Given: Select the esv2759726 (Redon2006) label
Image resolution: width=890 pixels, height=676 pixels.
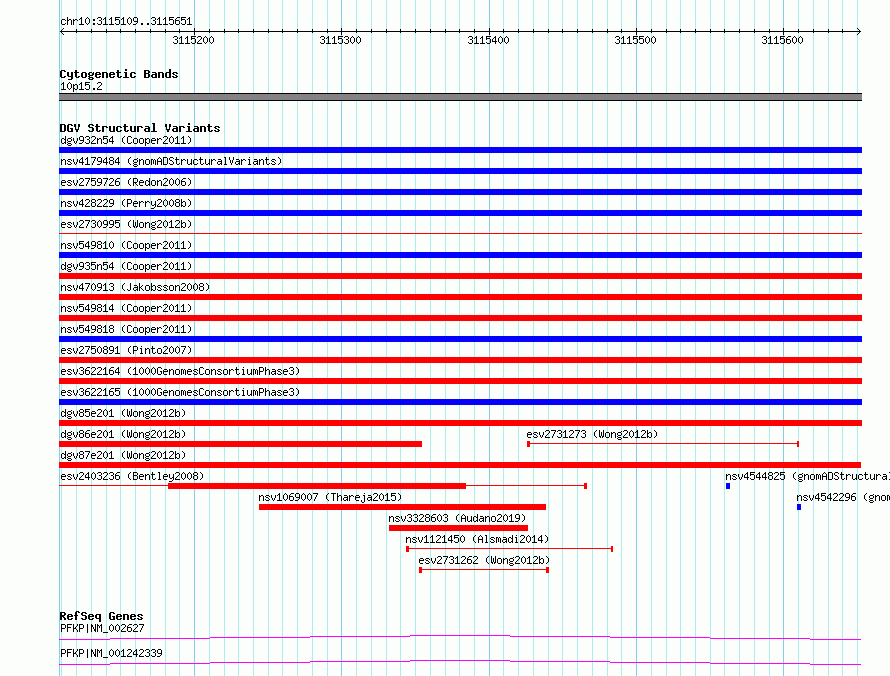Looking at the screenshot, I should (x=126, y=182).
